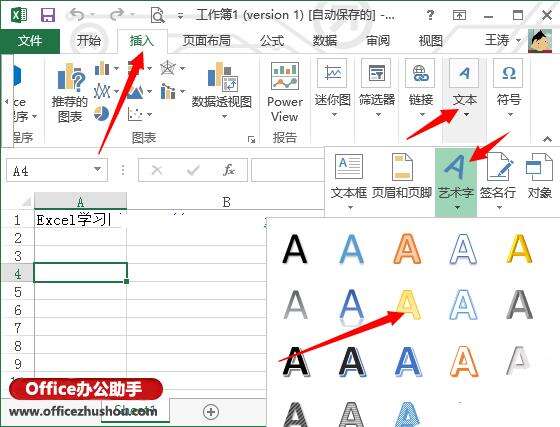Insert an 对象 object

539,176
